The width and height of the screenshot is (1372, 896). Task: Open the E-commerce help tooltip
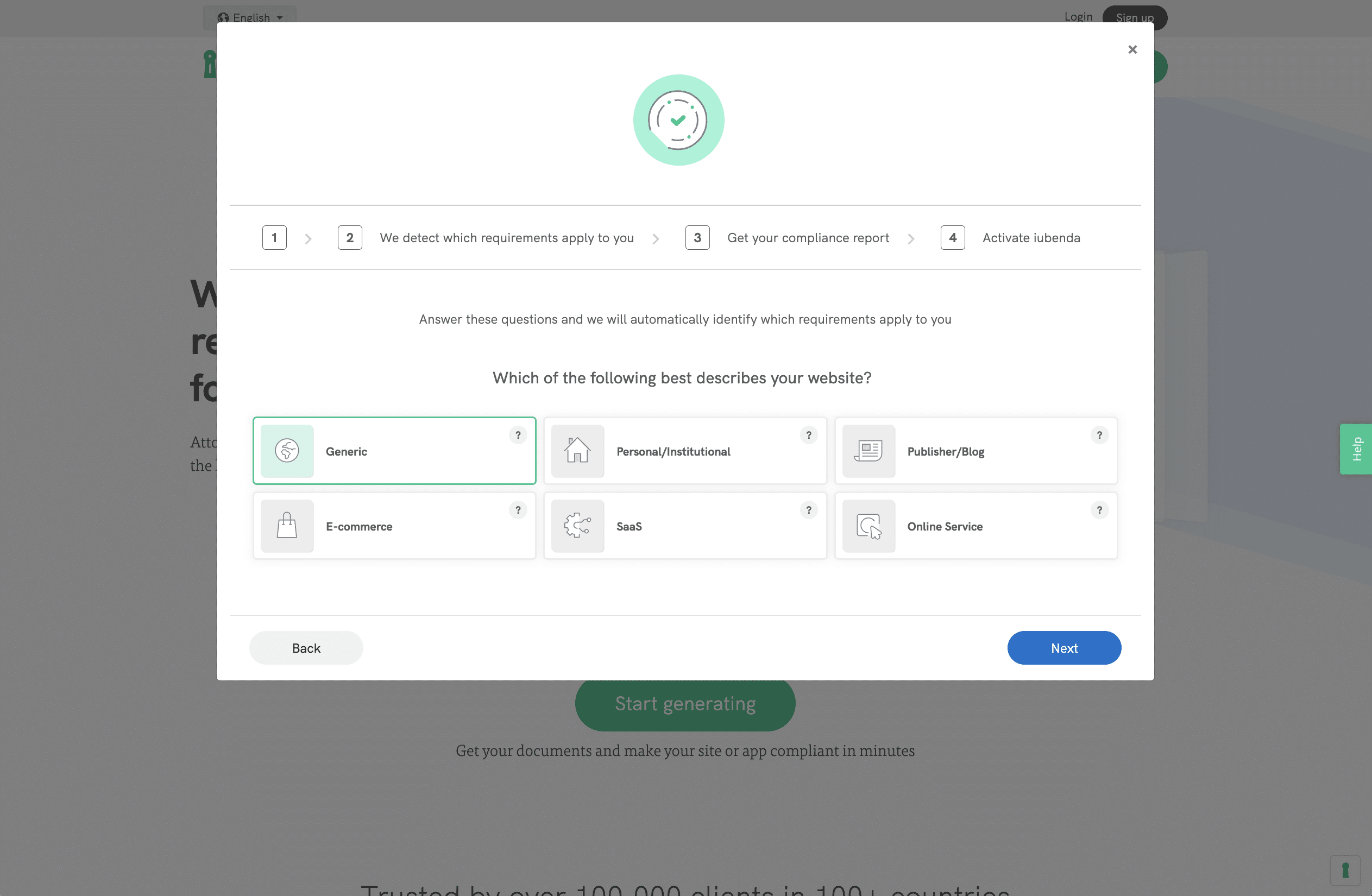pyautogui.click(x=518, y=510)
